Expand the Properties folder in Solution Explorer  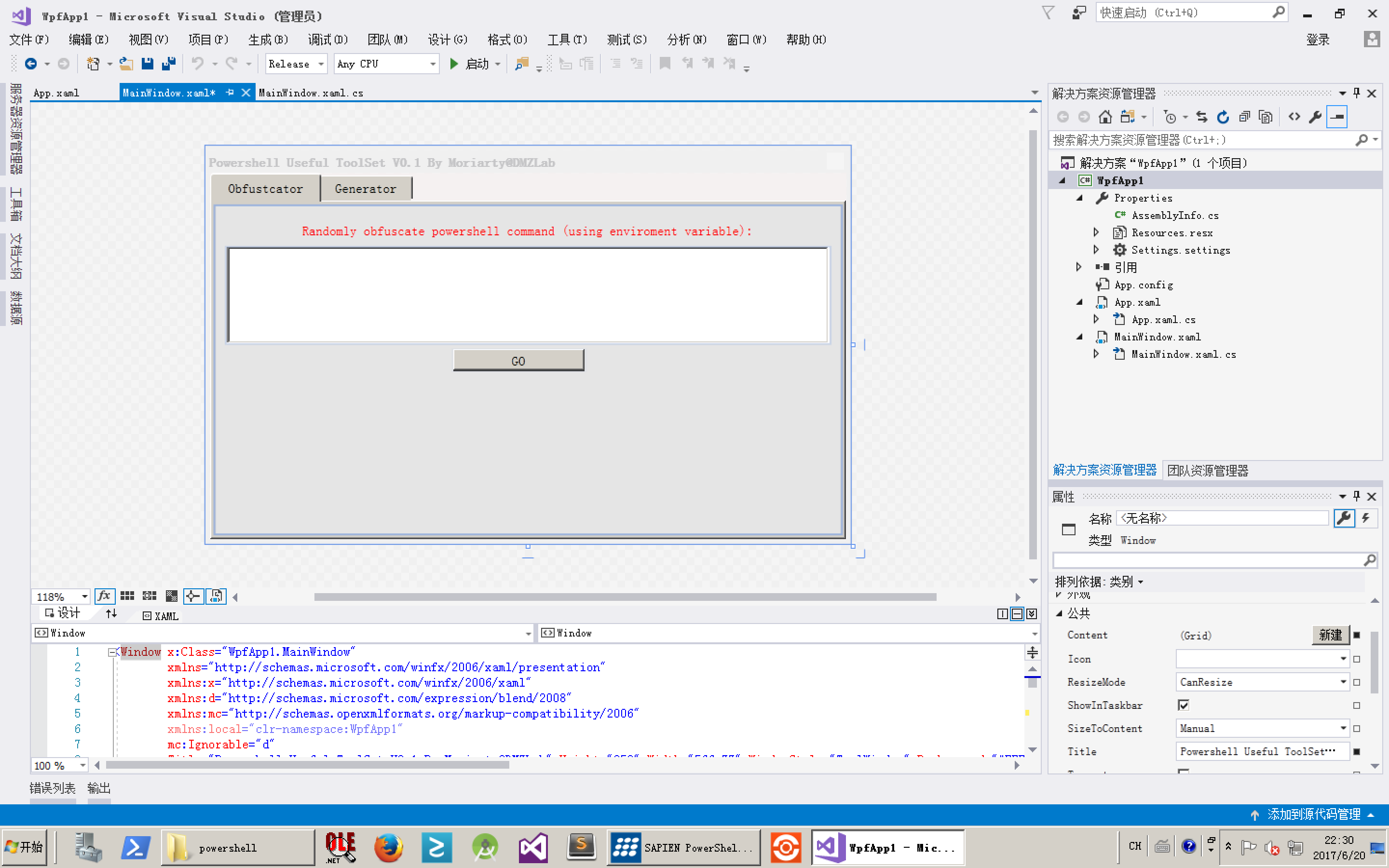pos(1079,198)
